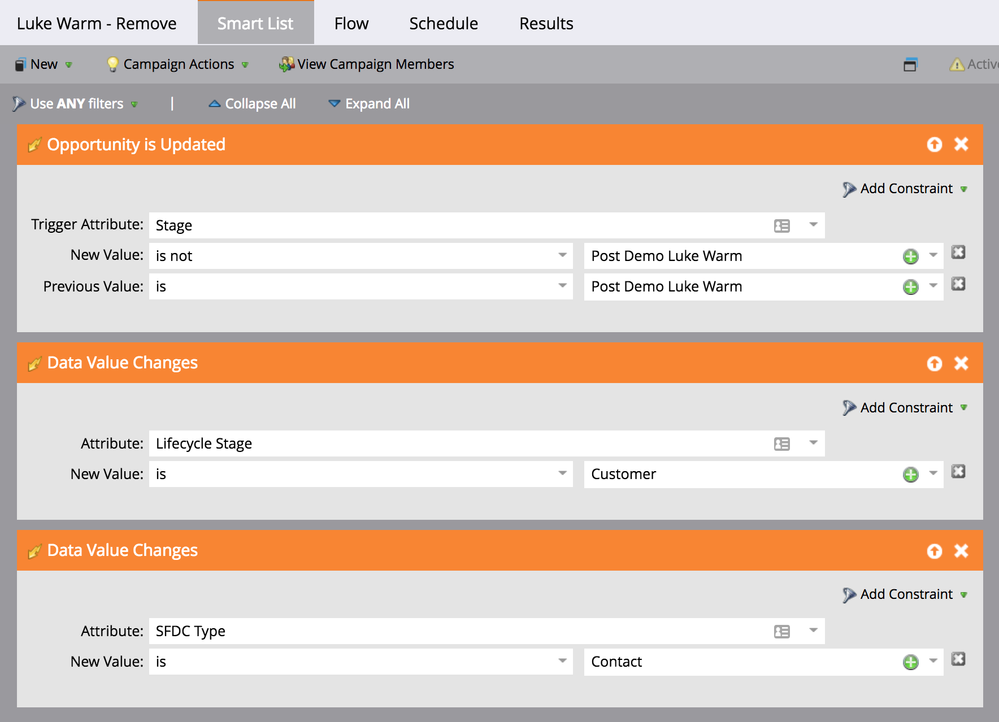999x722 pixels.
Task: Open the Schedule tab
Action: (x=443, y=23)
